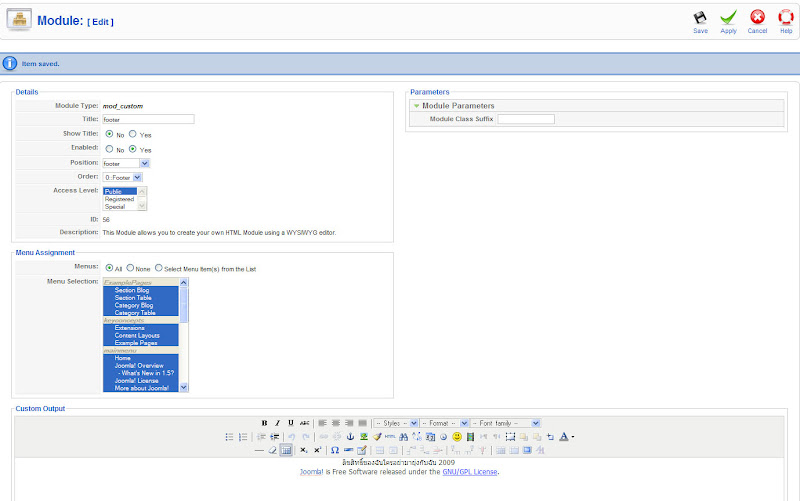Select Joomla! License in Menu Selection
Viewport: 800px width, 501px height.
(141, 381)
